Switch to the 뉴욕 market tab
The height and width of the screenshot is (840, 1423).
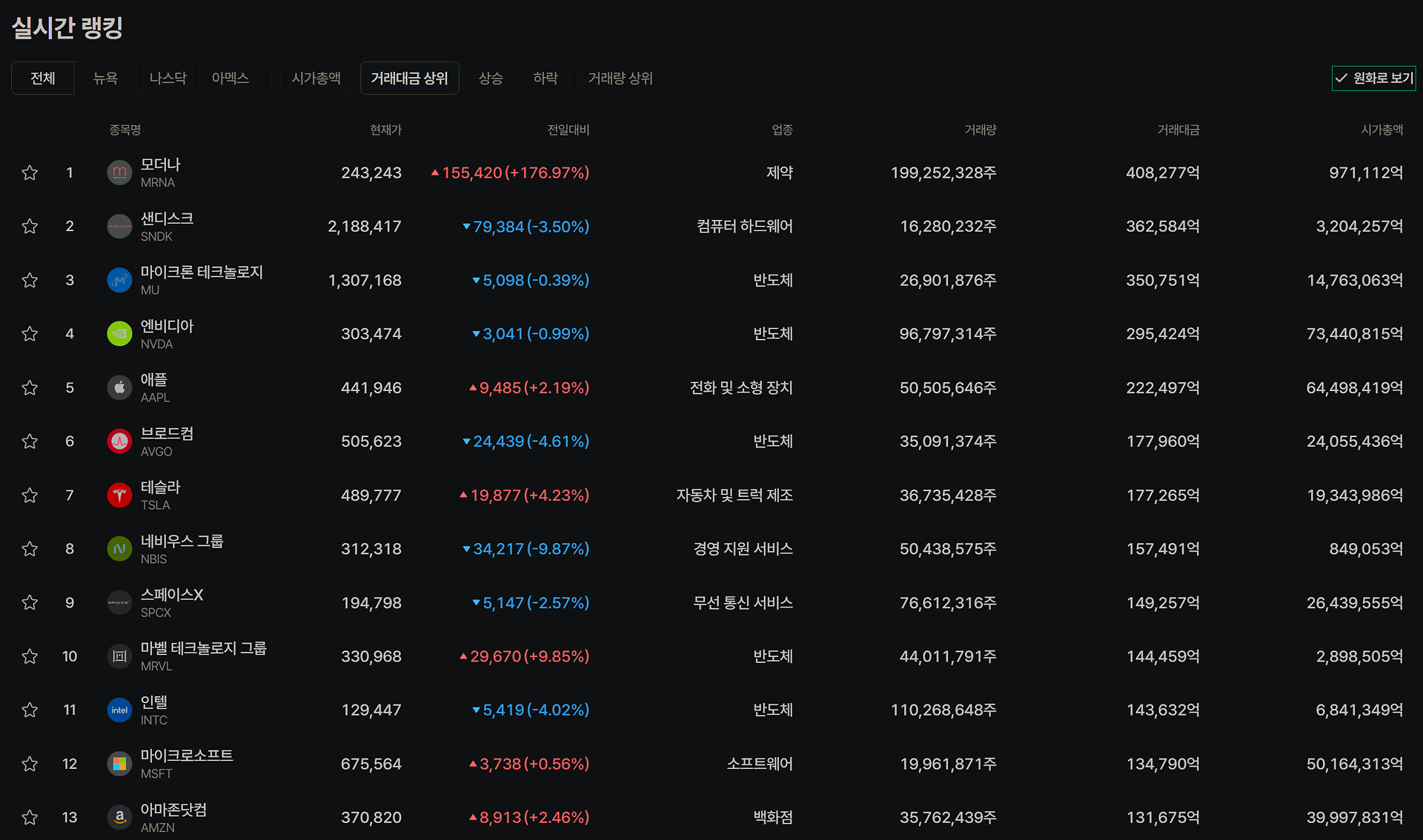tap(105, 78)
